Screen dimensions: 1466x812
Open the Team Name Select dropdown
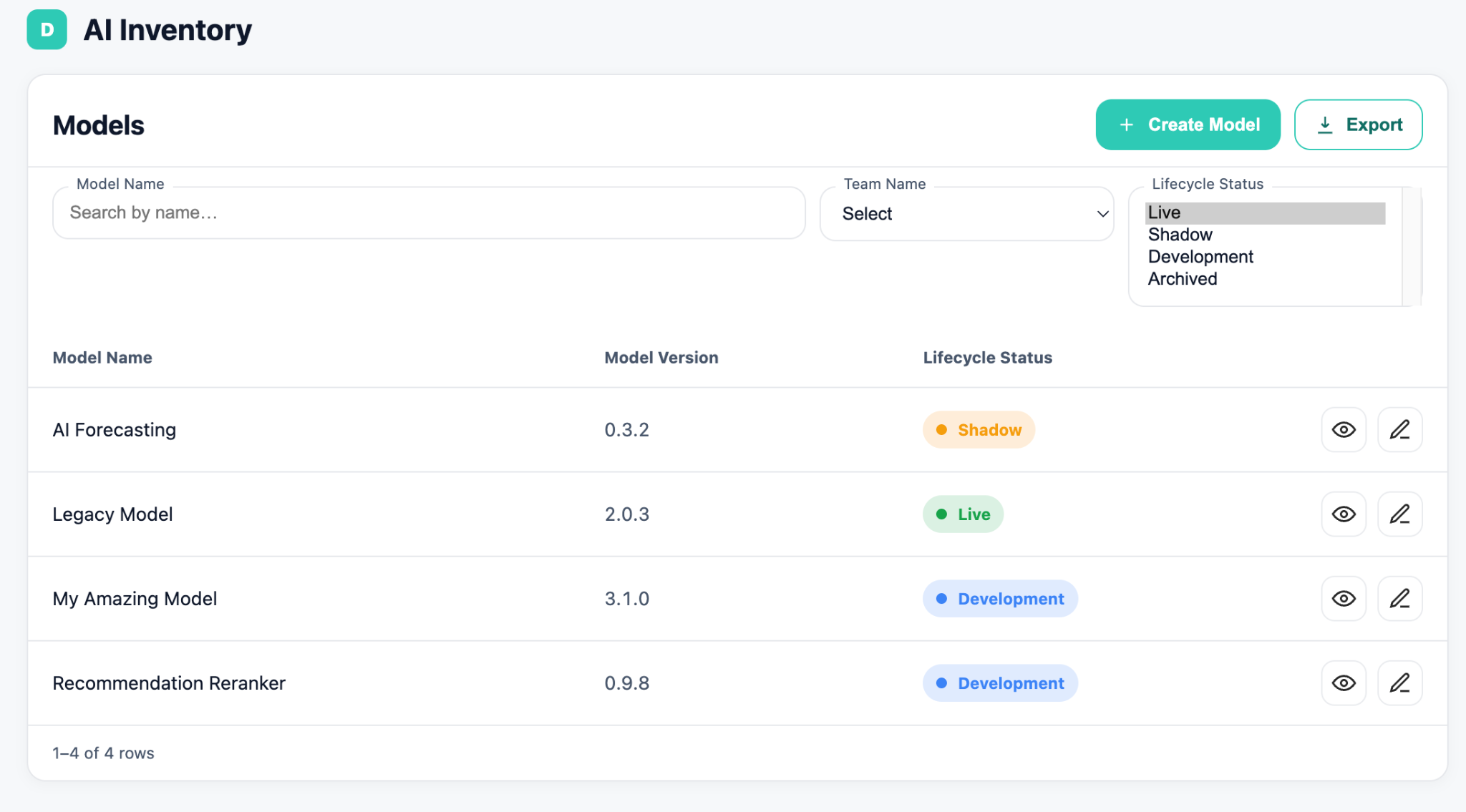(x=966, y=213)
